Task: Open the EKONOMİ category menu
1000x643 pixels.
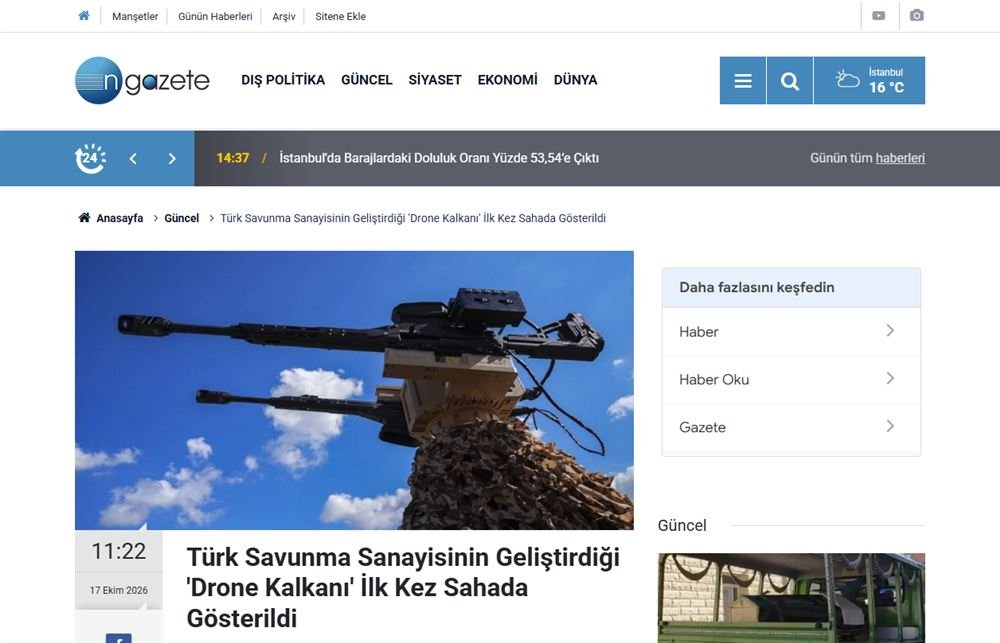Action: (x=508, y=80)
